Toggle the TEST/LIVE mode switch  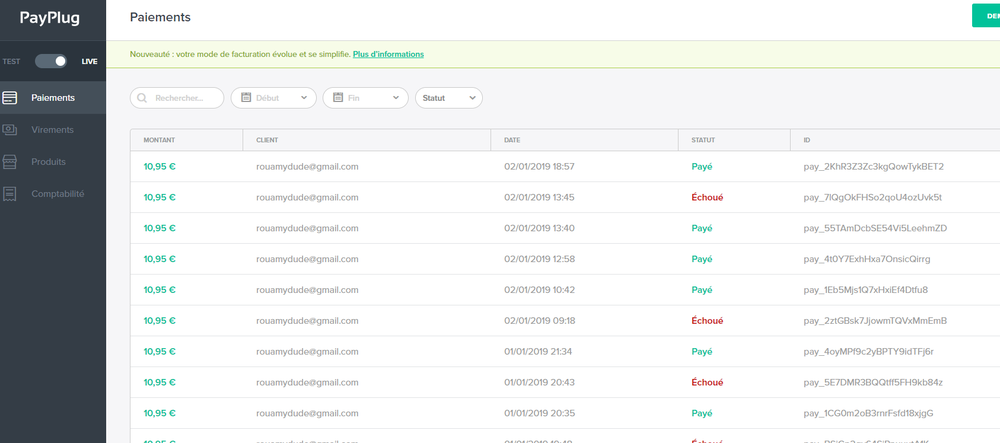point(51,61)
